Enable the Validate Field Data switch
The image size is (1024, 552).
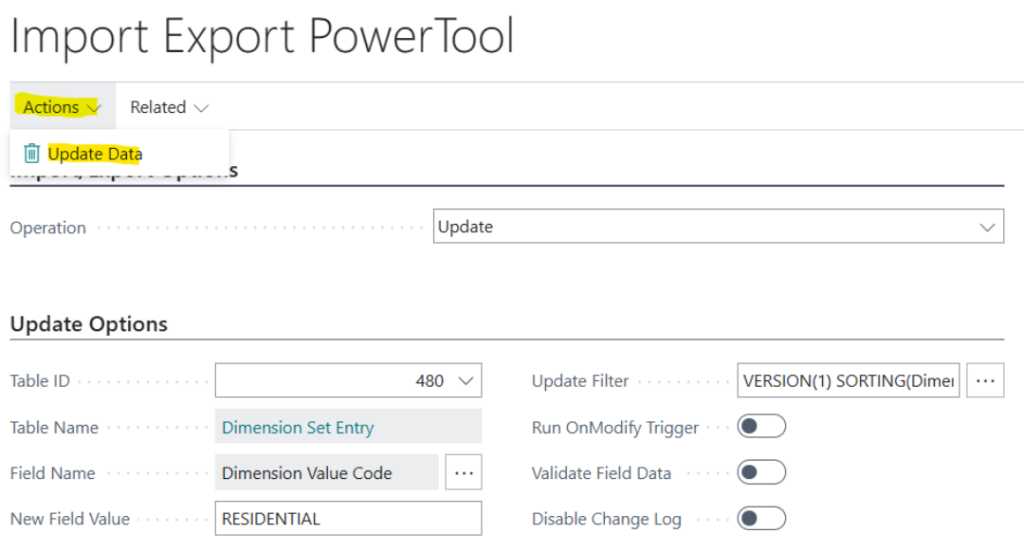(x=761, y=473)
